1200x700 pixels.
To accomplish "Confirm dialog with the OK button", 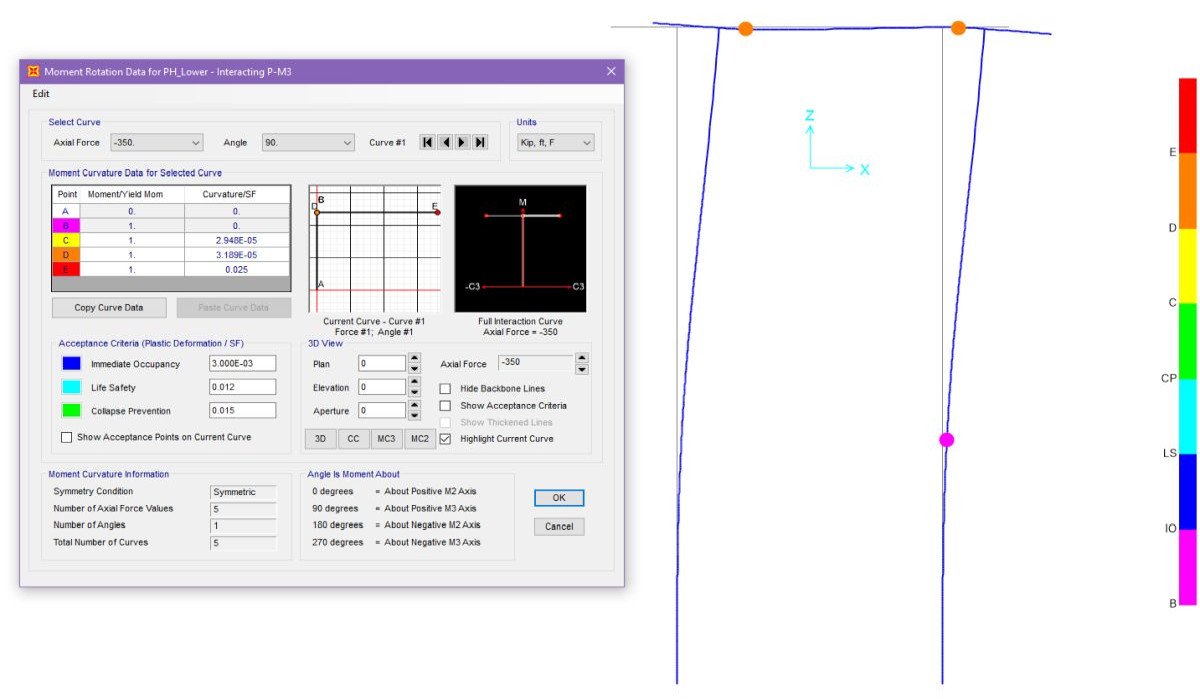I will [x=559, y=498].
